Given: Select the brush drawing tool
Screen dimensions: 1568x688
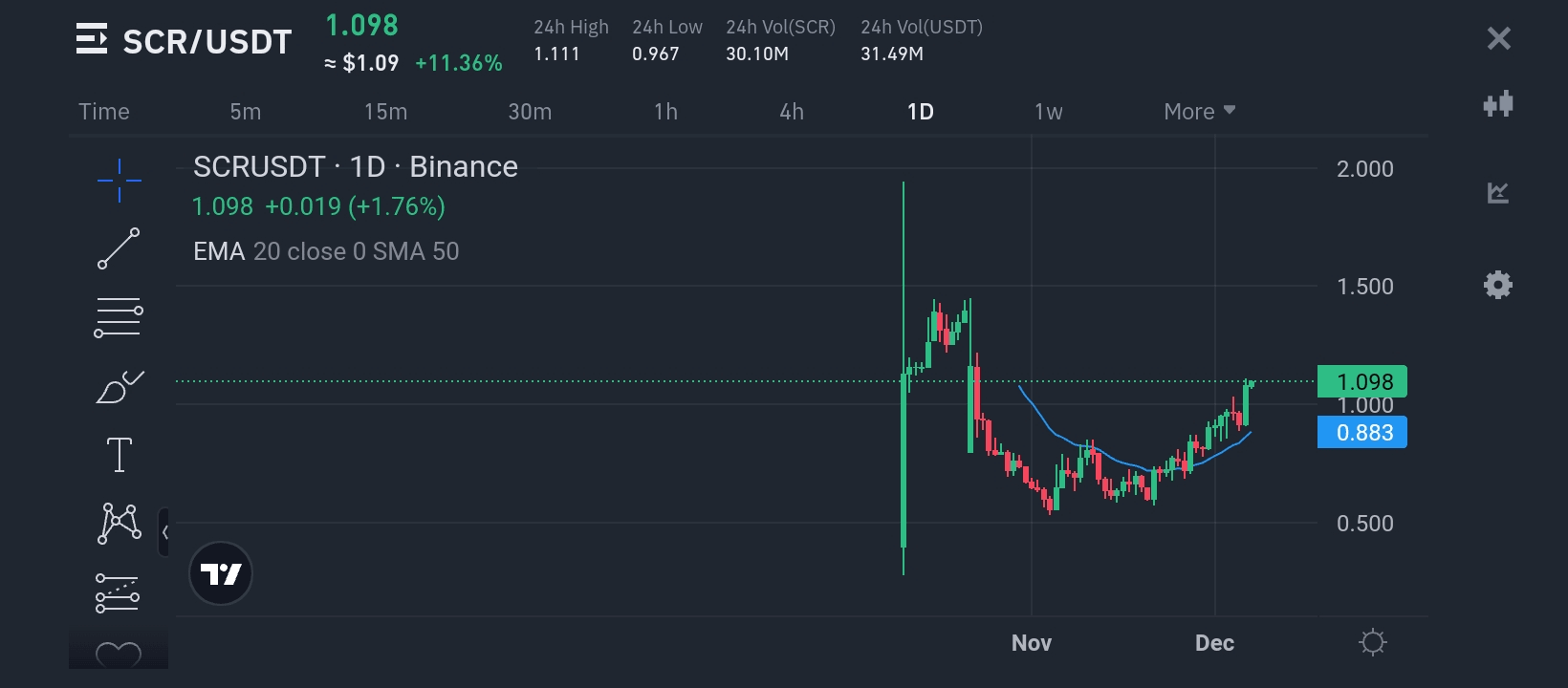Looking at the screenshot, I should coord(120,387).
